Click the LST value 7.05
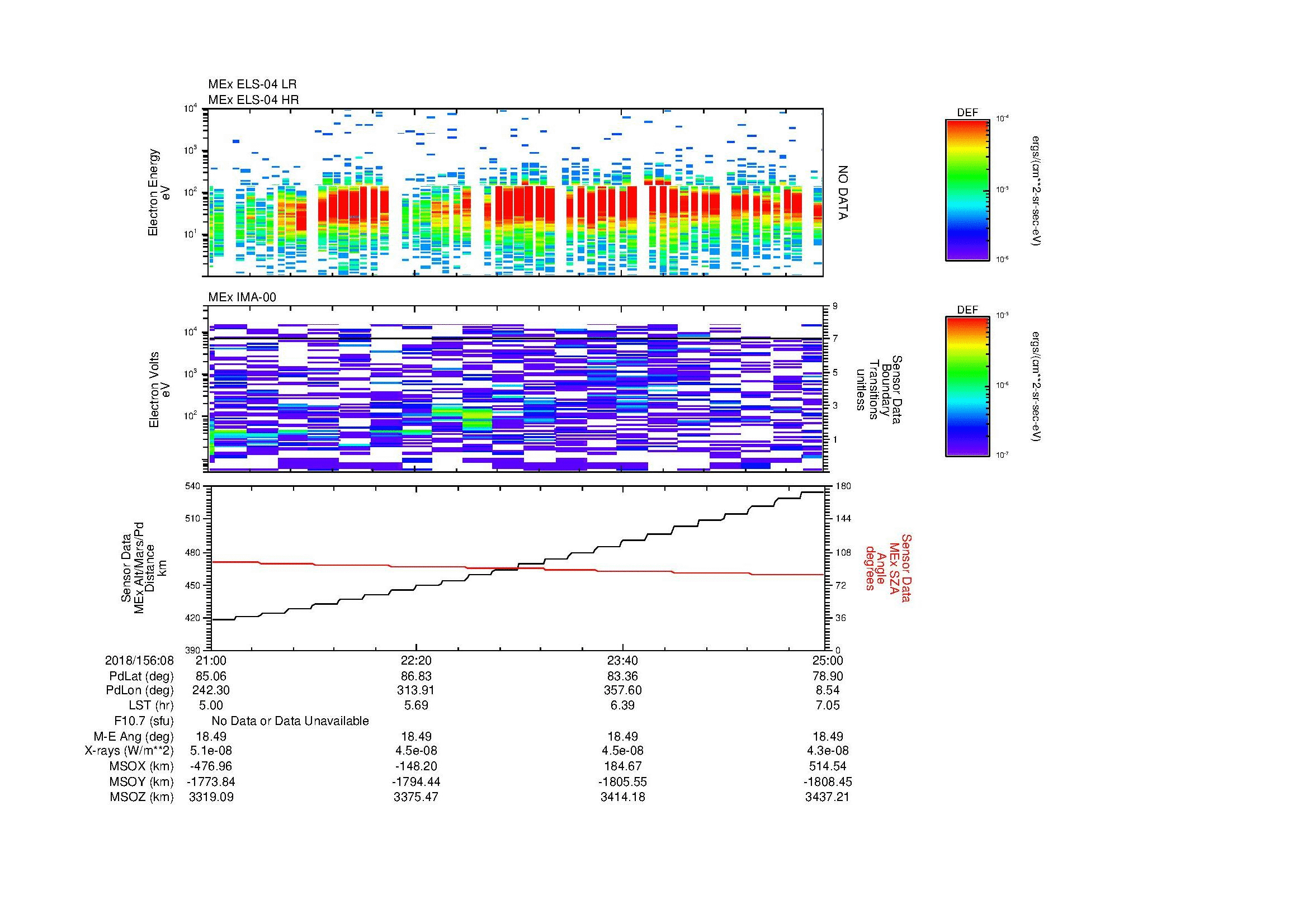 [x=828, y=705]
